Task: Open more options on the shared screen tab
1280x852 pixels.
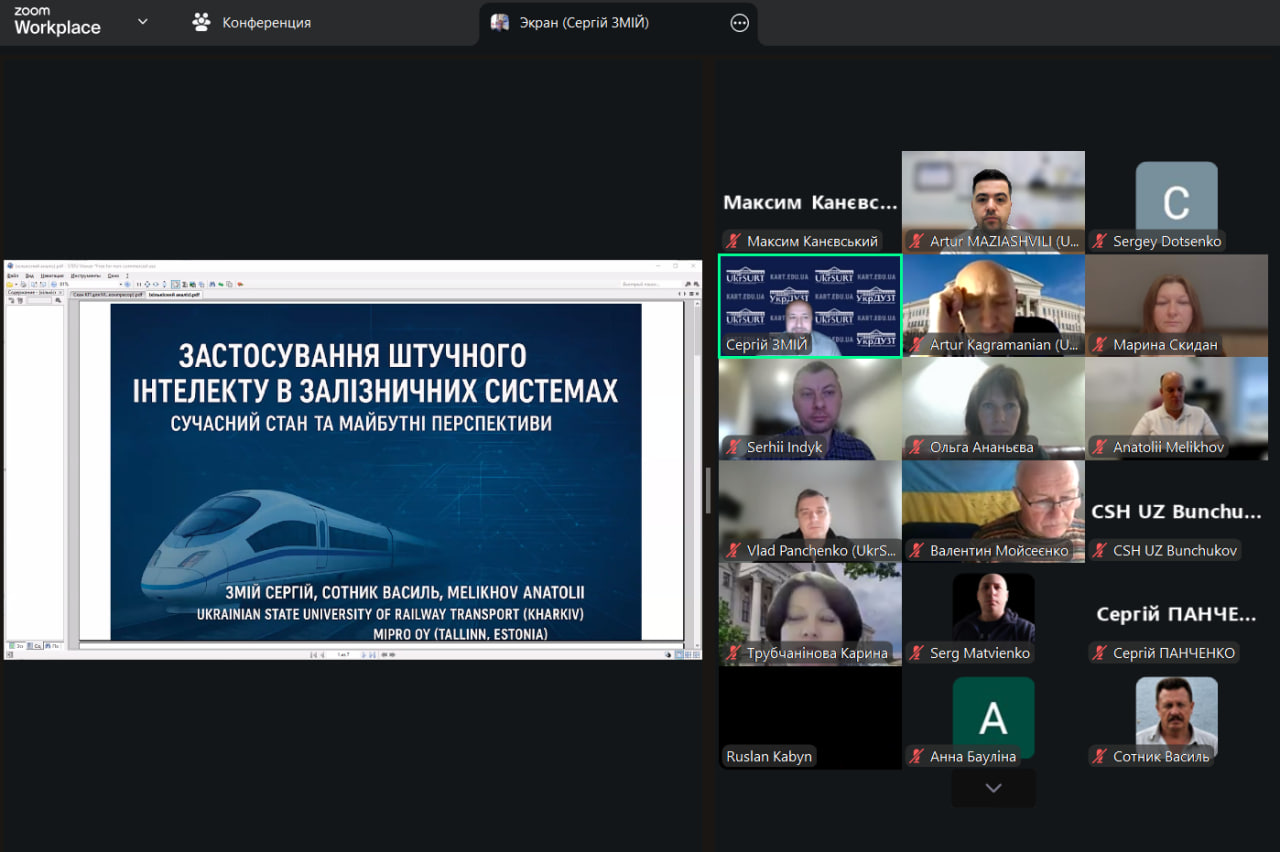Action: pyautogui.click(x=739, y=23)
